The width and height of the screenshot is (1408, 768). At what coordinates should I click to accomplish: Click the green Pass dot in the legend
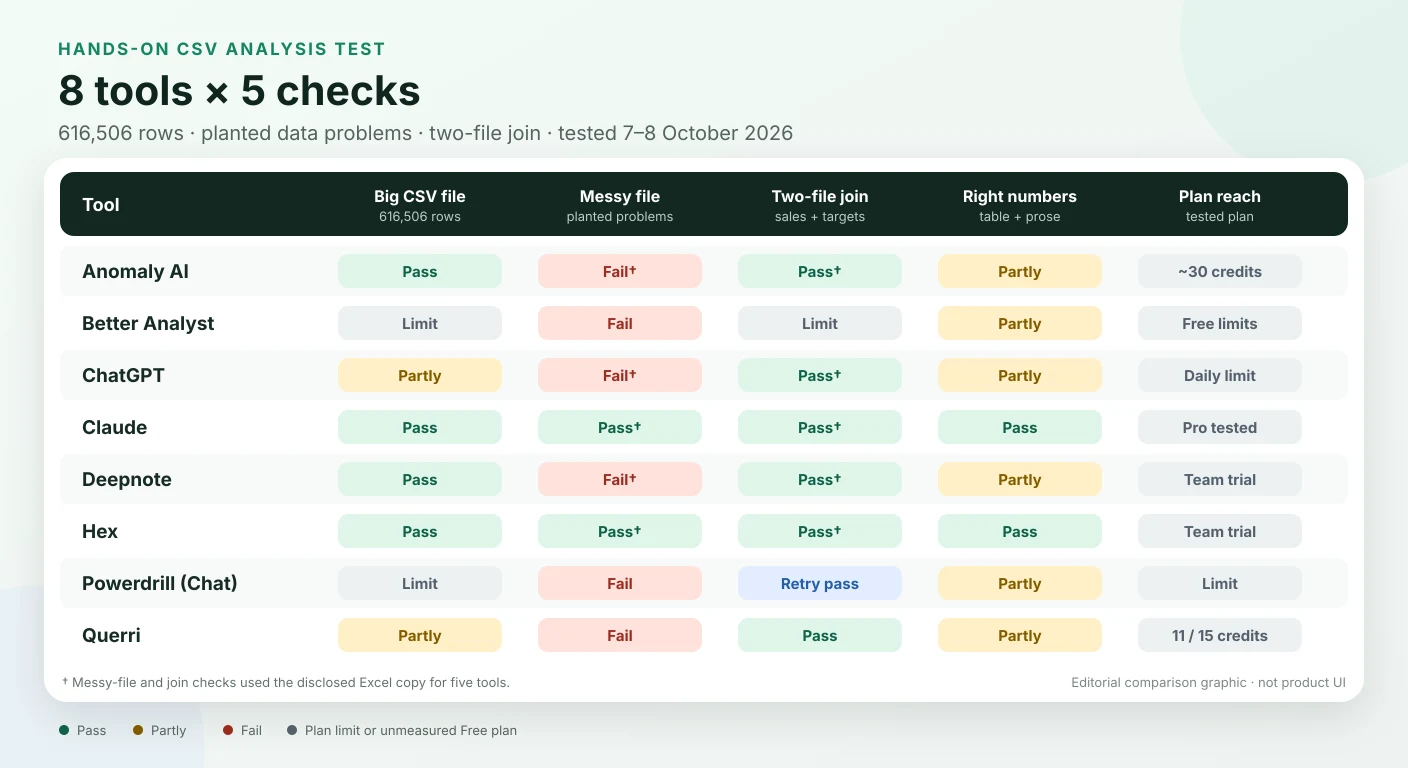point(64,730)
